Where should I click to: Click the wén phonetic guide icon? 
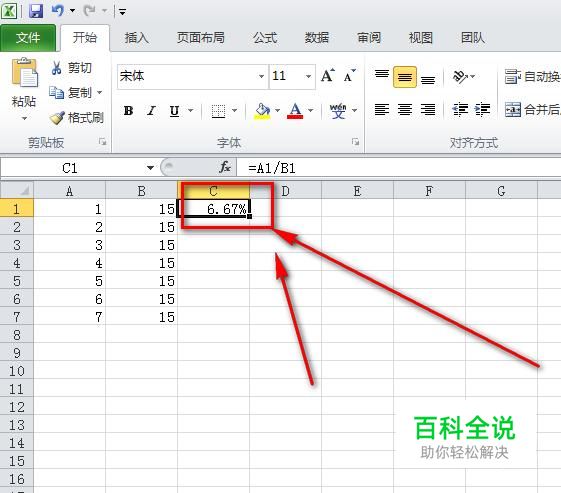338,111
